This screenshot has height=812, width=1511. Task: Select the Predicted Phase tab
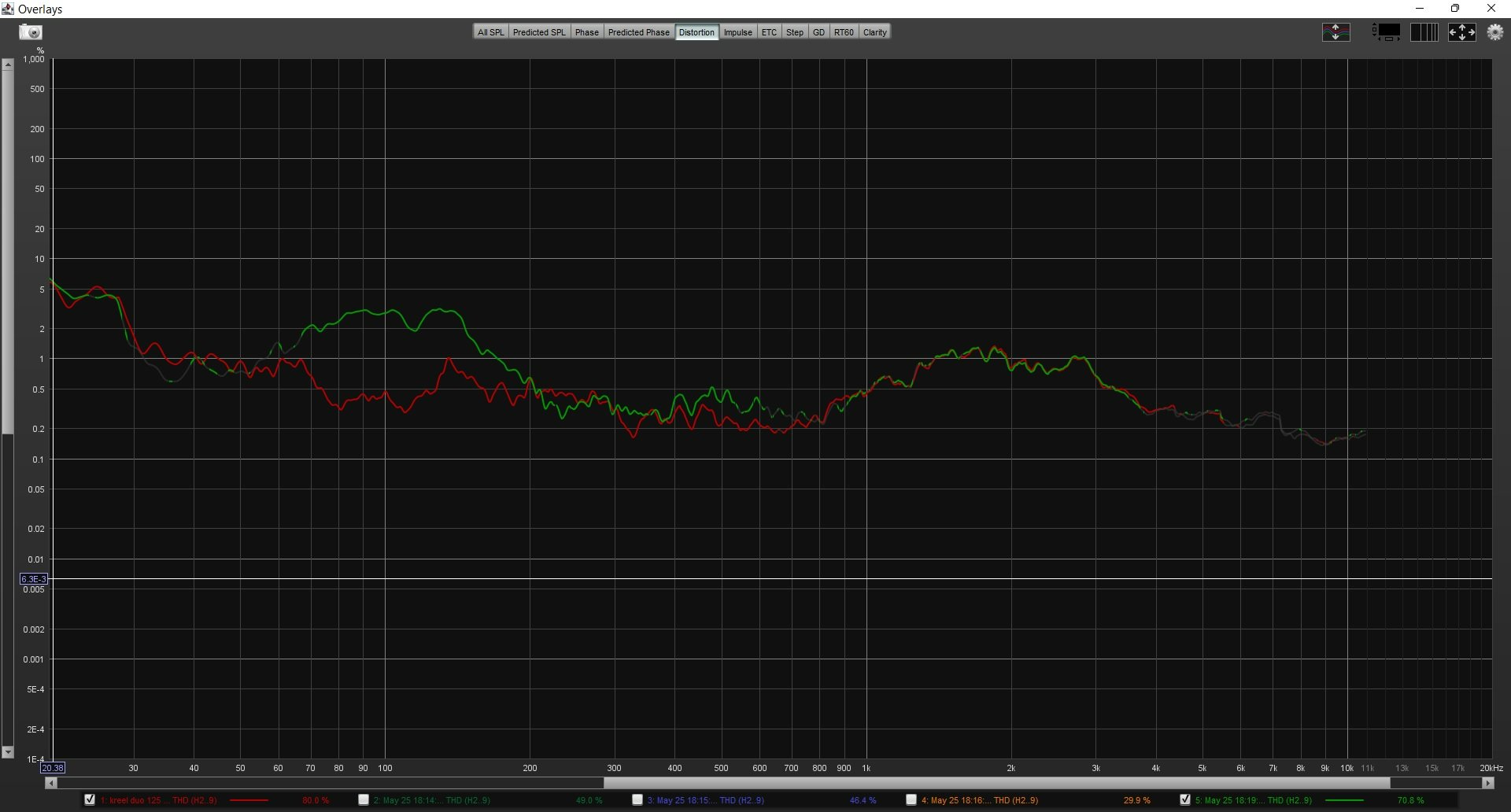click(x=638, y=32)
